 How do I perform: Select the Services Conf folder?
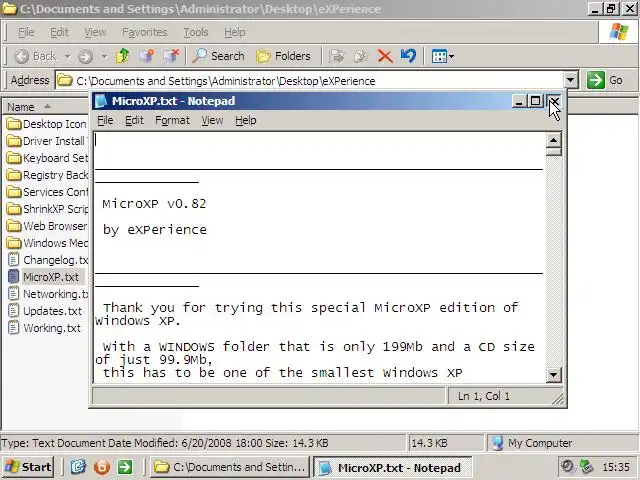tap(47, 192)
